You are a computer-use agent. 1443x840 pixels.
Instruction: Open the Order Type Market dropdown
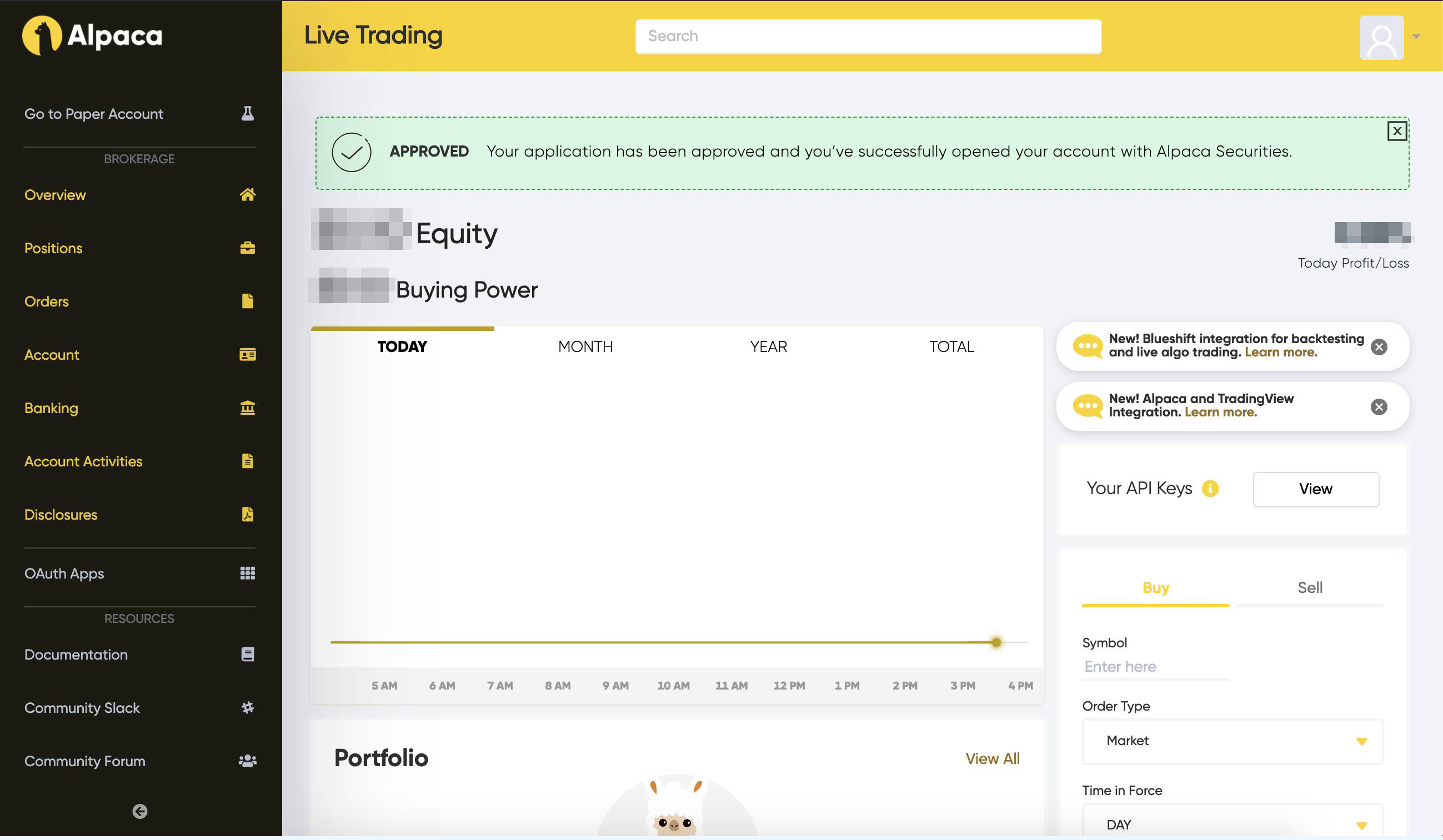[x=1232, y=741]
